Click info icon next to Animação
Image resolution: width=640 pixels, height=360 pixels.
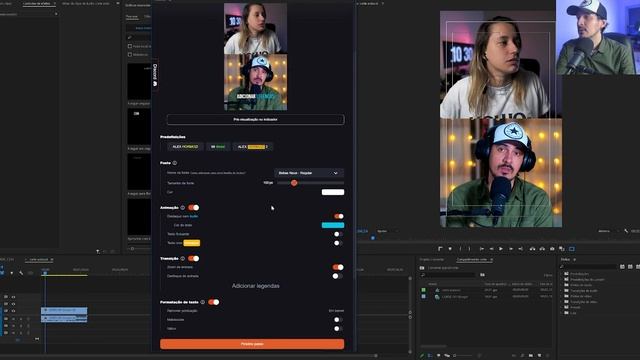click(x=183, y=208)
